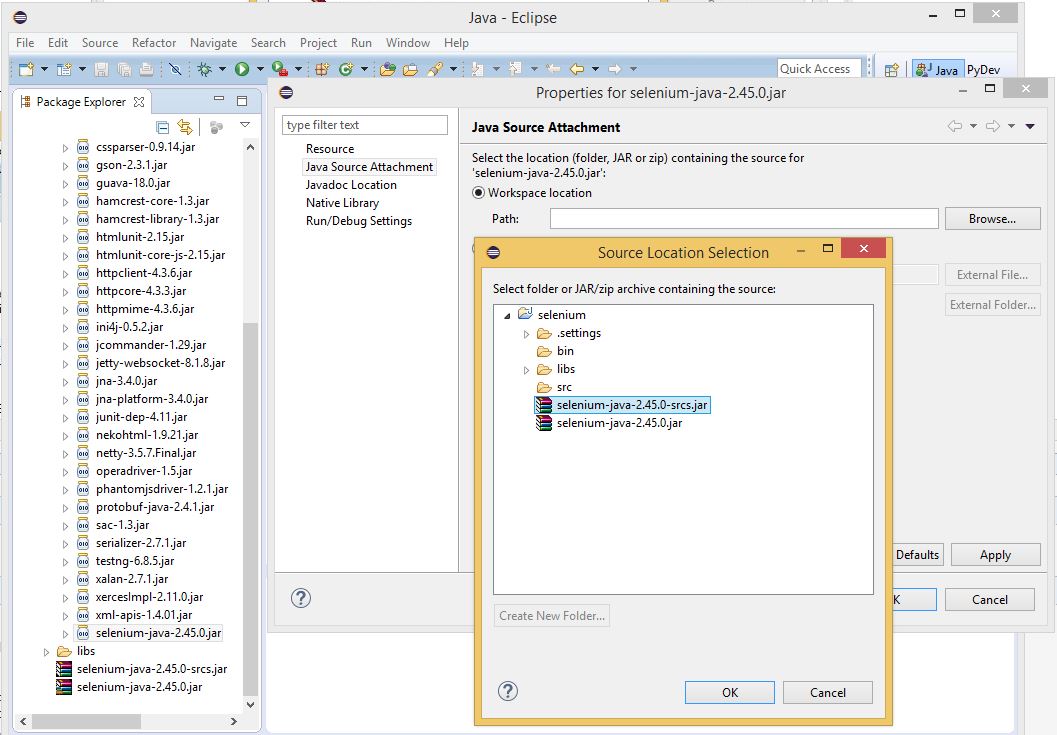Image resolution: width=1057 pixels, height=735 pixels.
Task: Click Collapse All in Package Explorer
Action: 162,127
